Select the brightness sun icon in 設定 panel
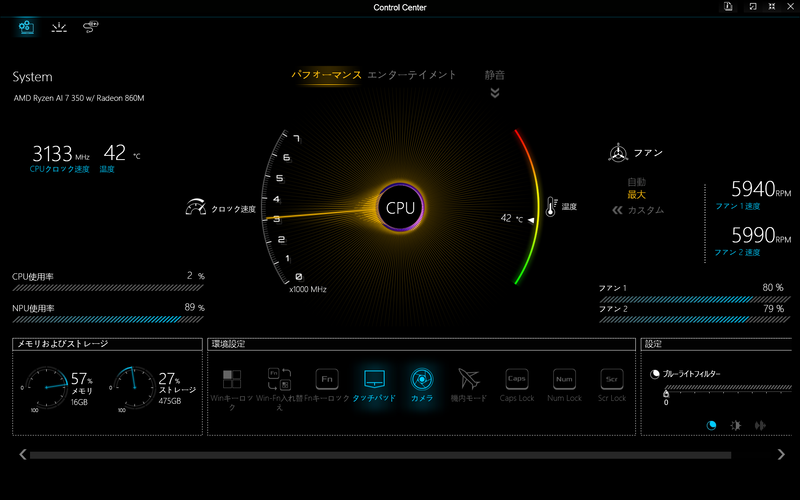 [x=736, y=425]
